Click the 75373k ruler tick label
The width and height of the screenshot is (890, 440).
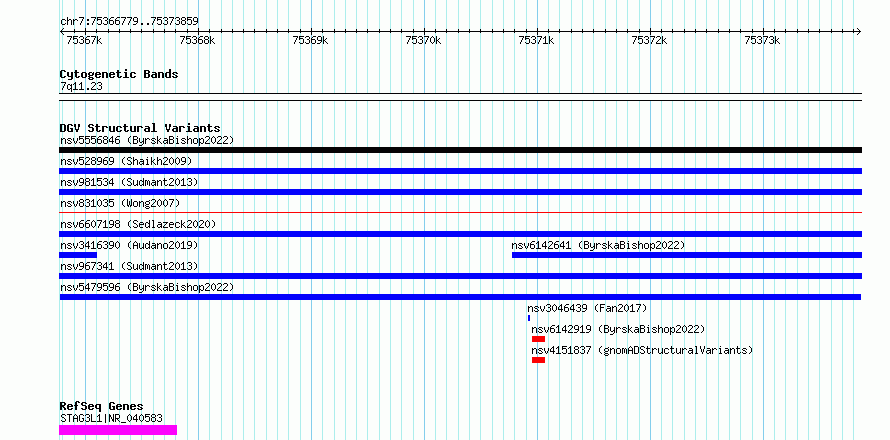click(x=762, y=40)
